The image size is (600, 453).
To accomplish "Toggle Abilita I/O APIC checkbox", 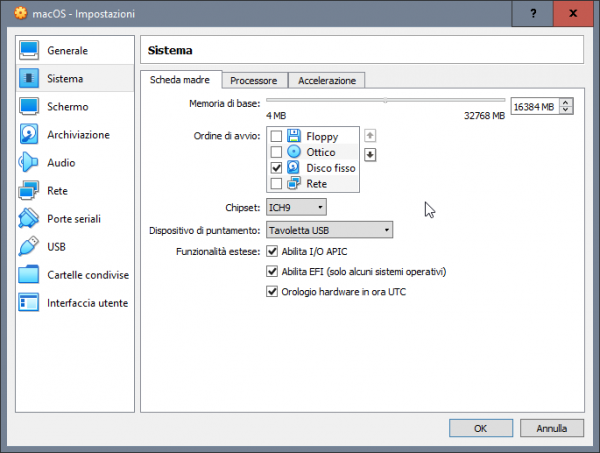I will click(x=272, y=251).
